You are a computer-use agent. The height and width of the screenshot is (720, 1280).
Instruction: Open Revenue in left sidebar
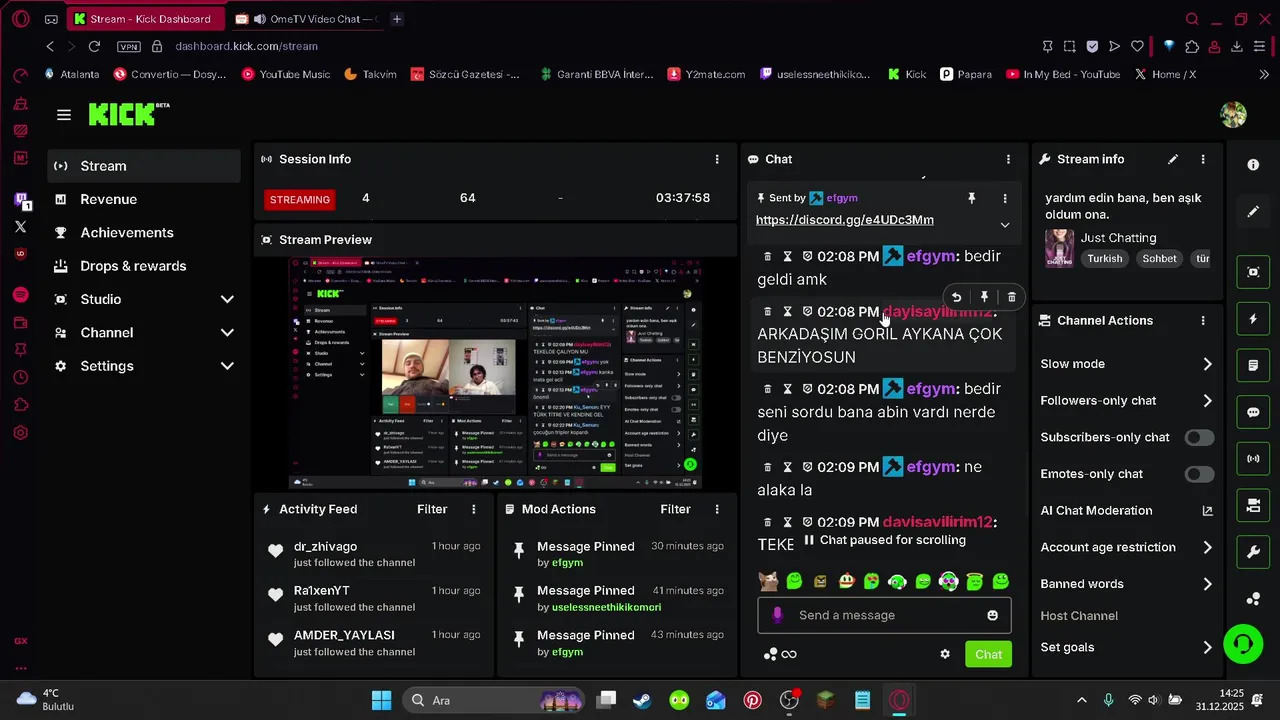(144, 199)
